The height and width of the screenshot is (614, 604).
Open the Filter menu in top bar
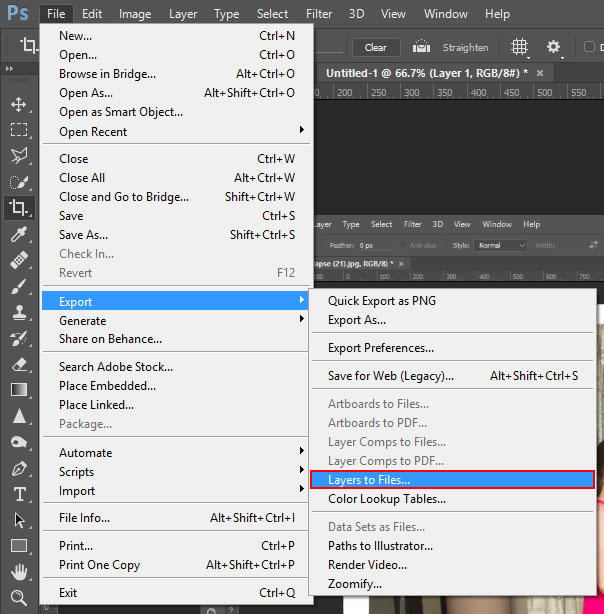[x=319, y=14]
